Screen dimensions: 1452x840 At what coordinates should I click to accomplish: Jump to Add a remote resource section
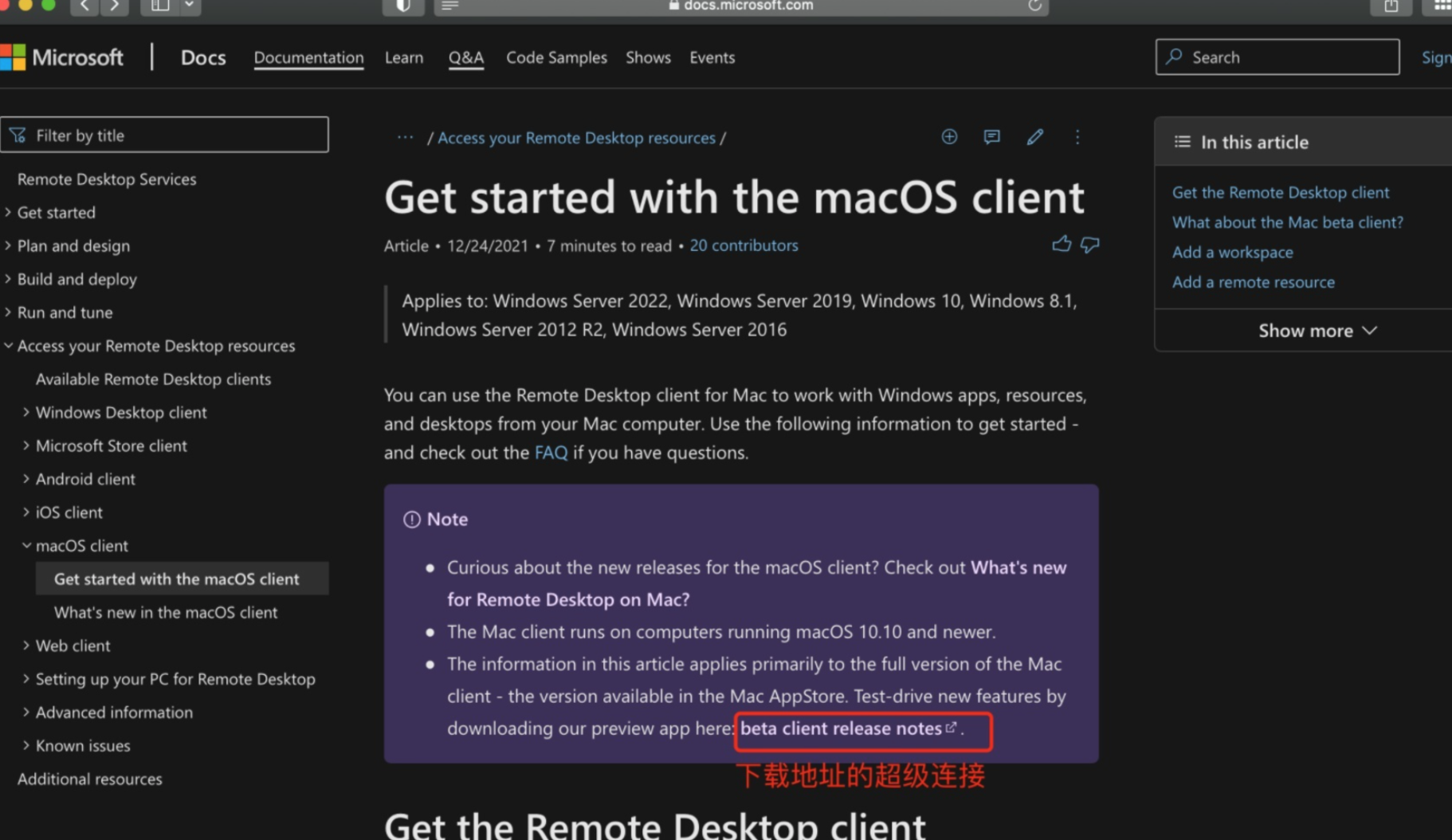coord(1254,282)
